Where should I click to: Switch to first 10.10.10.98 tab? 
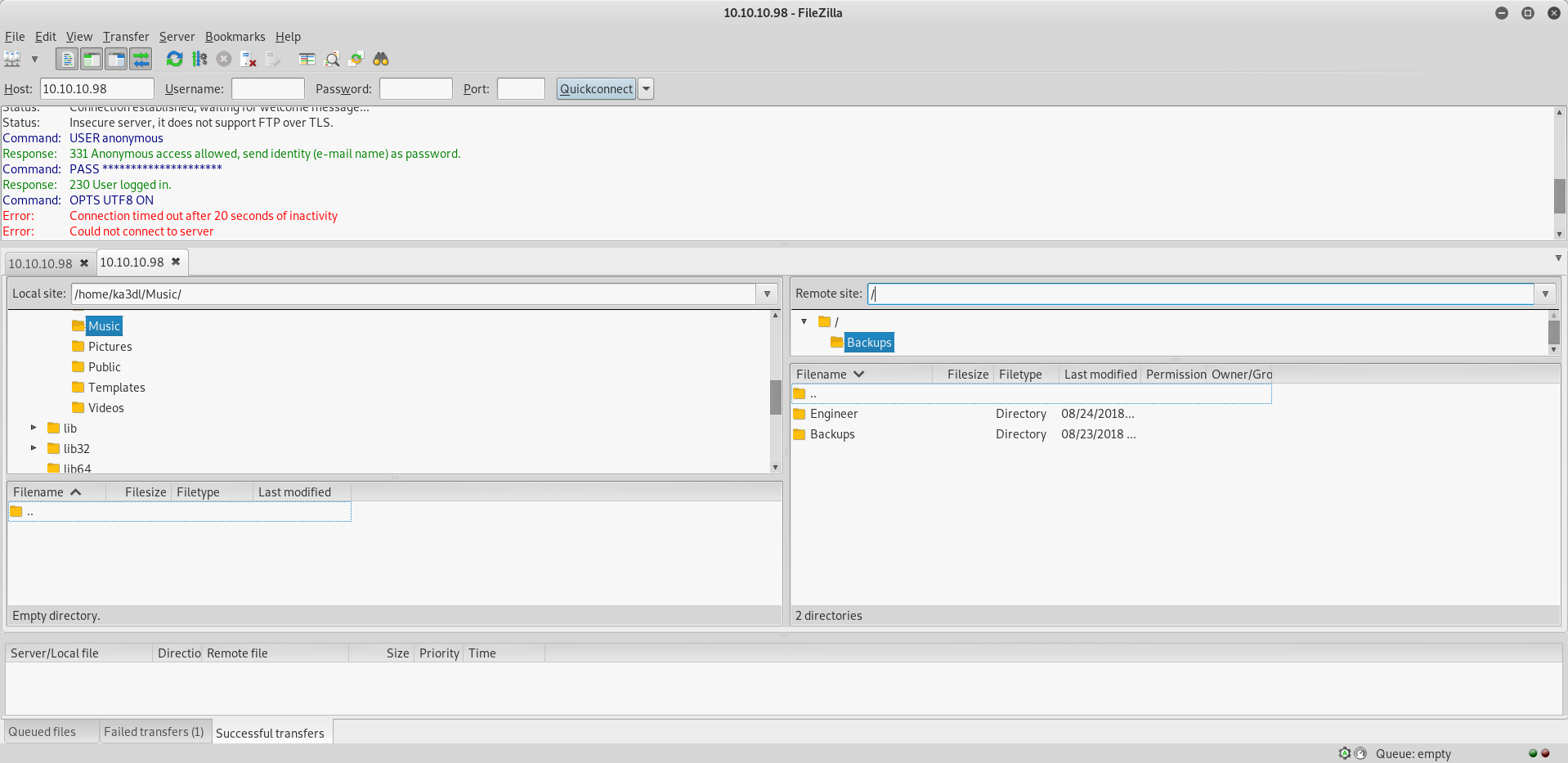(x=40, y=263)
